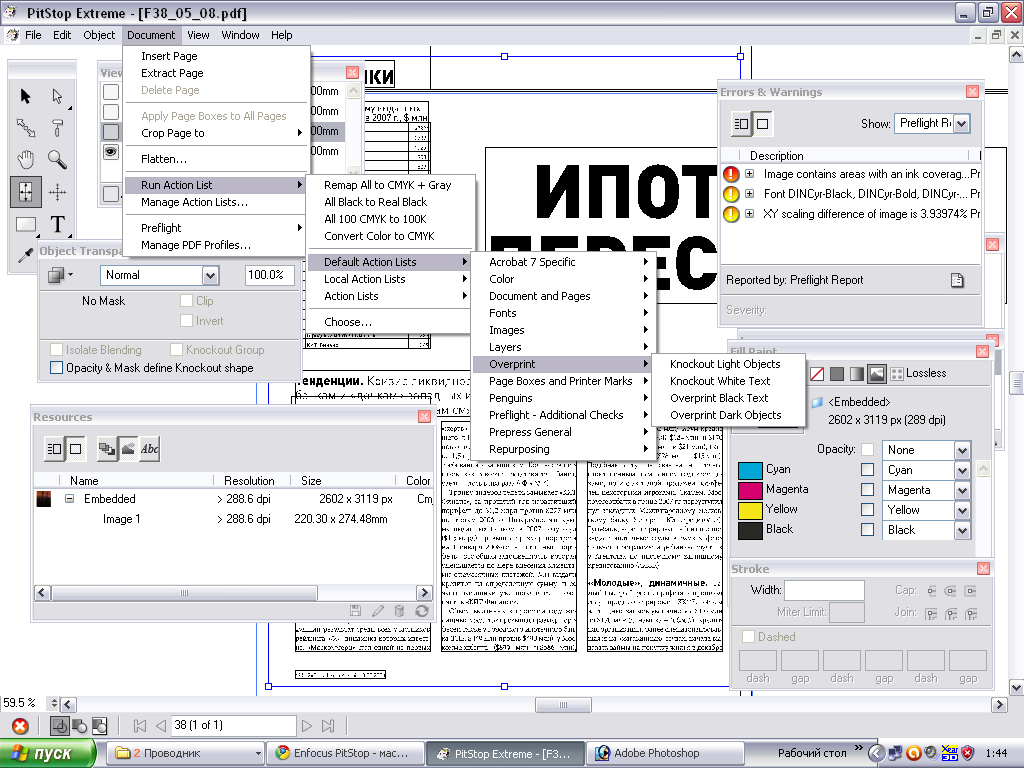Select the image fill icon
1024x768 pixels.
(876, 374)
